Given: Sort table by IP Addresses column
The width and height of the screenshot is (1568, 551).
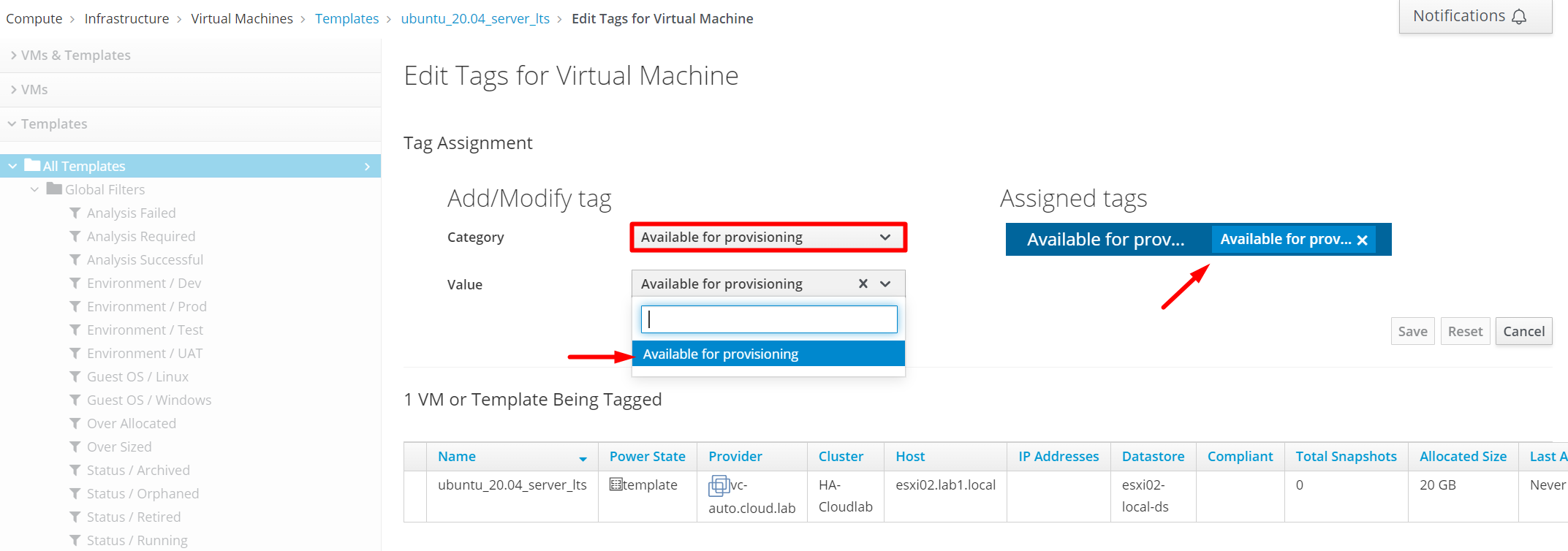Looking at the screenshot, I should pos(1058,456).
